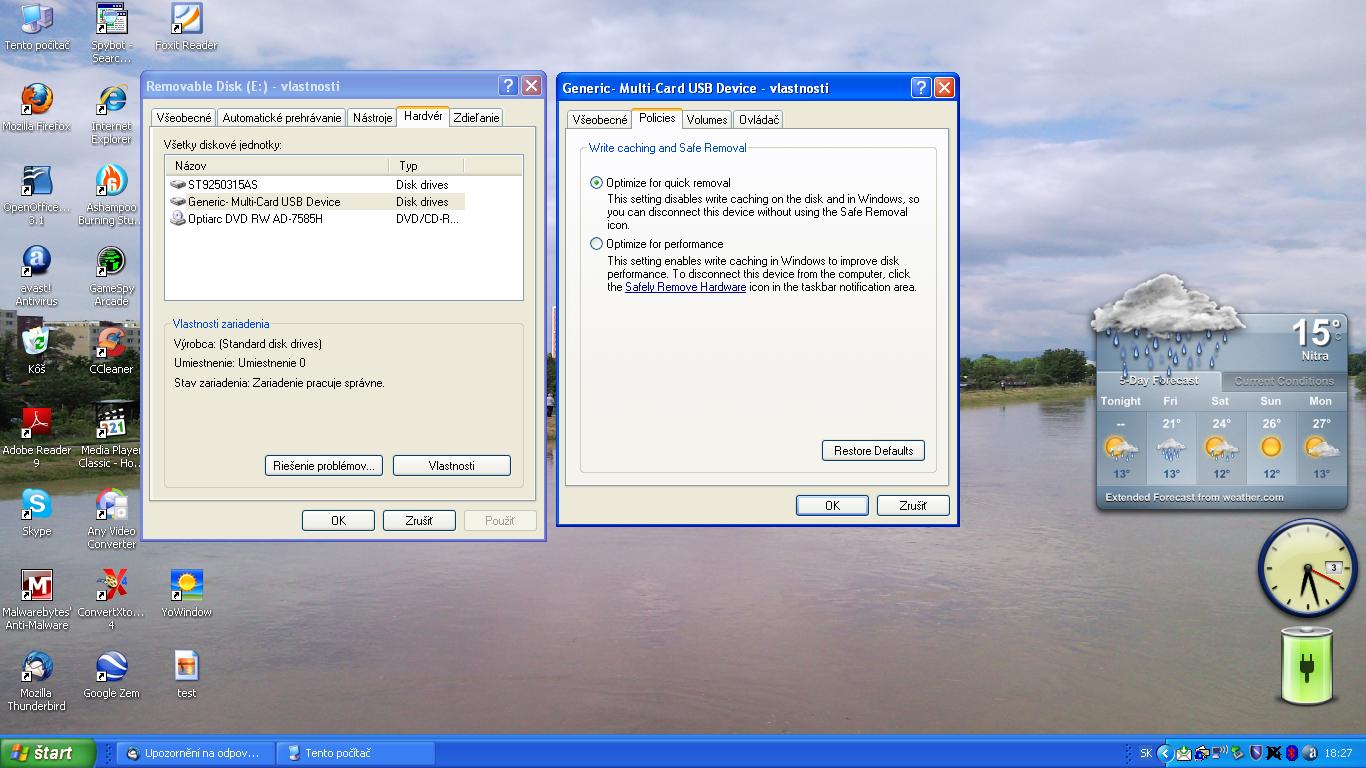Click the Vlastnosti button
The height and width of the screenshot is (768, 1366).
click(x=451, y=466)
